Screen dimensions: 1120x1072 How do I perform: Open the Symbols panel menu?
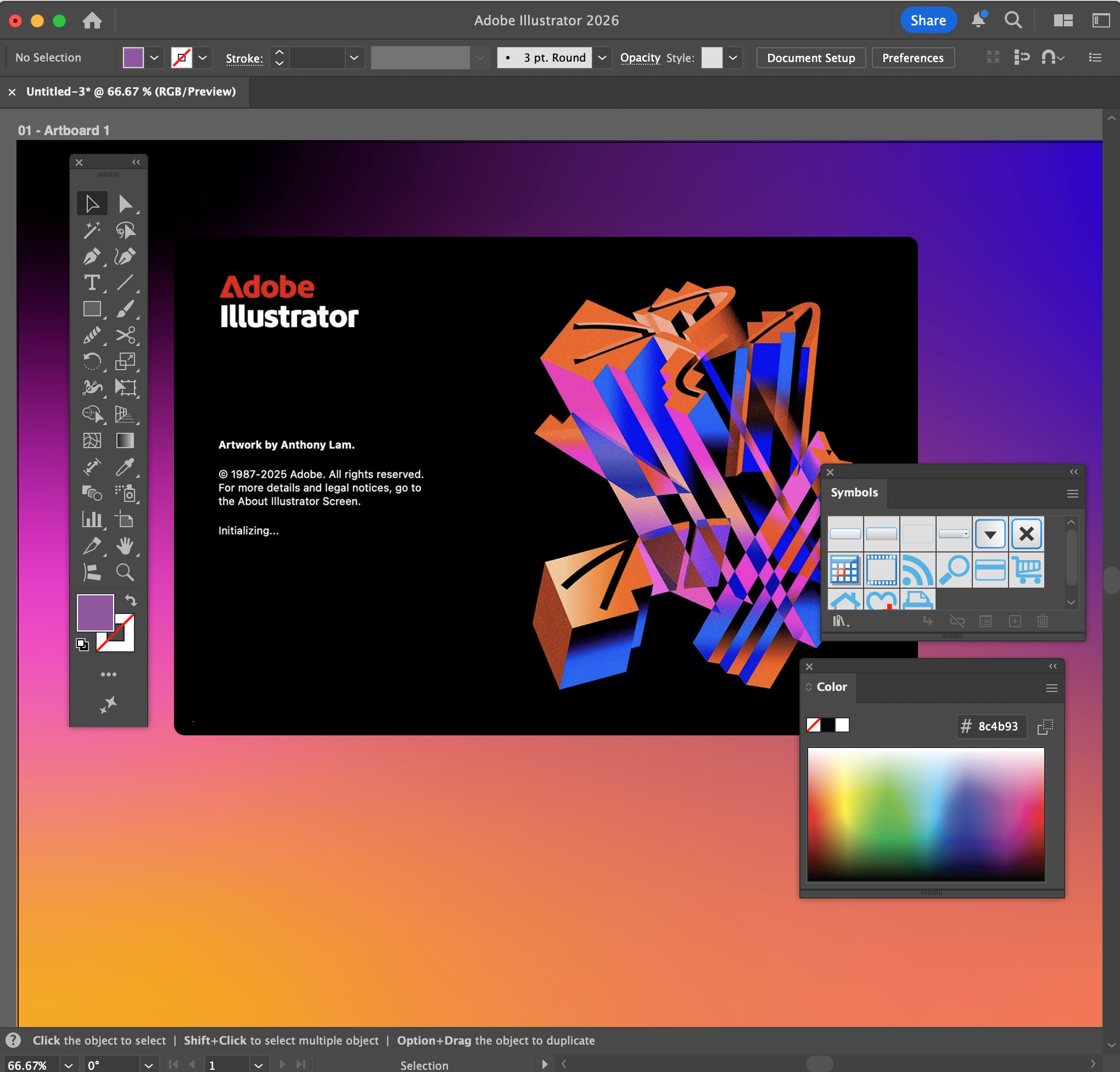[1072, 494]
